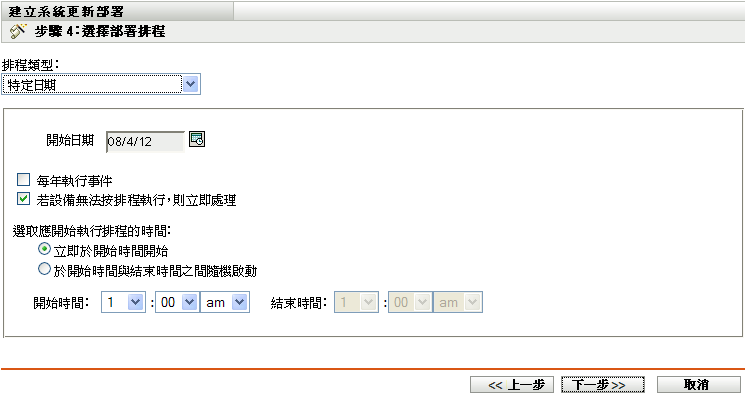
Task: Click the wizard wand icon beside 步驟 4
Action: coord(18,31)
